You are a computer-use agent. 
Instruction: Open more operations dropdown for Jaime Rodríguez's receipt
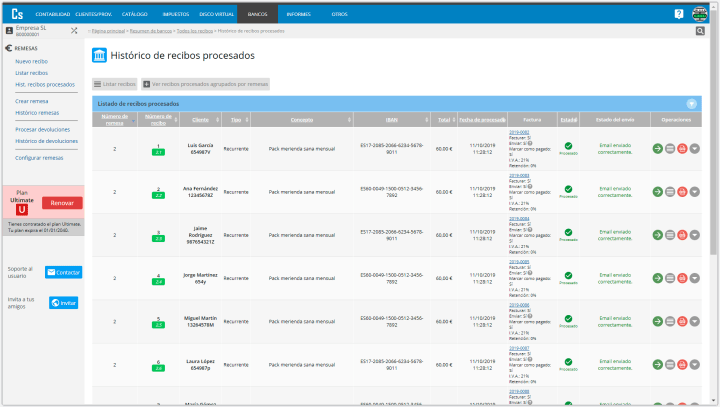(695, 235)
